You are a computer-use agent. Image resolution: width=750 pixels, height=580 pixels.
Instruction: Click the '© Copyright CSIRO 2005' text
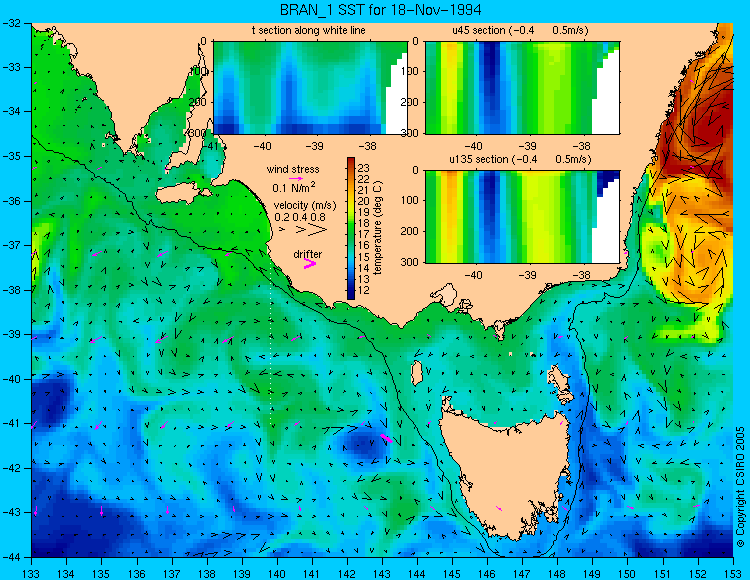740,487
